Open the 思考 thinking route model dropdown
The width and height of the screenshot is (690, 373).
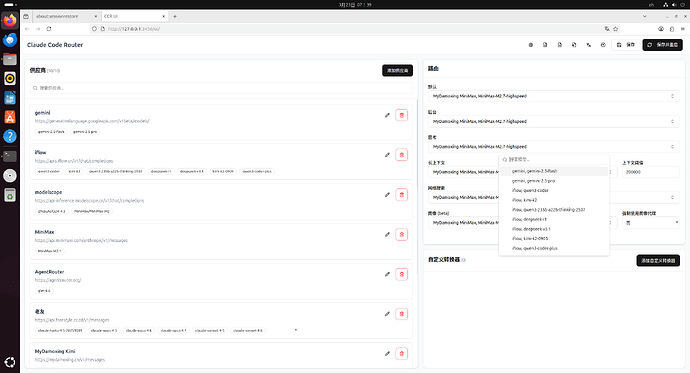click(553, 146)
